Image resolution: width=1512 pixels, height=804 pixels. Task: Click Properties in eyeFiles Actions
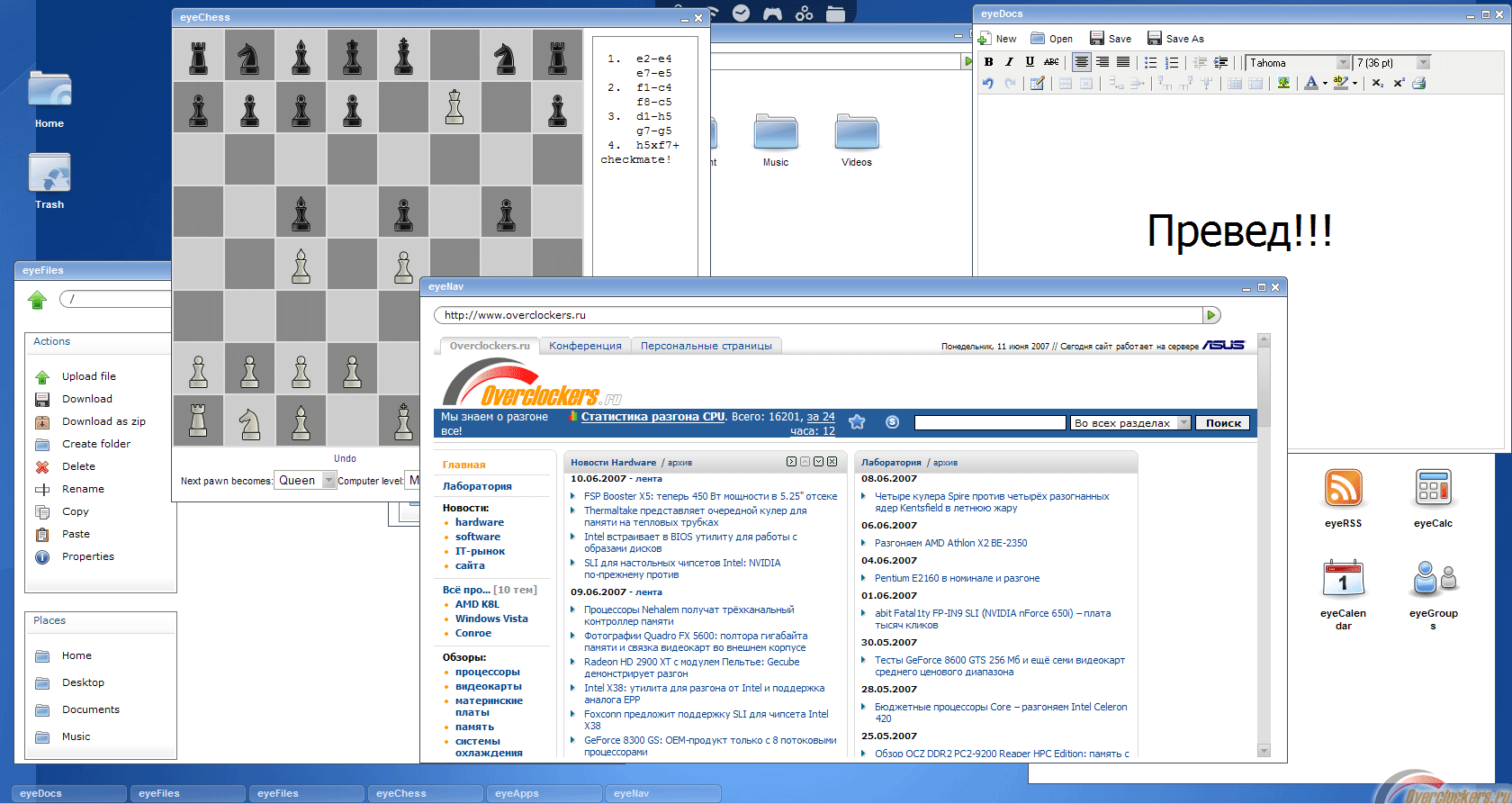tap(87, 556)
